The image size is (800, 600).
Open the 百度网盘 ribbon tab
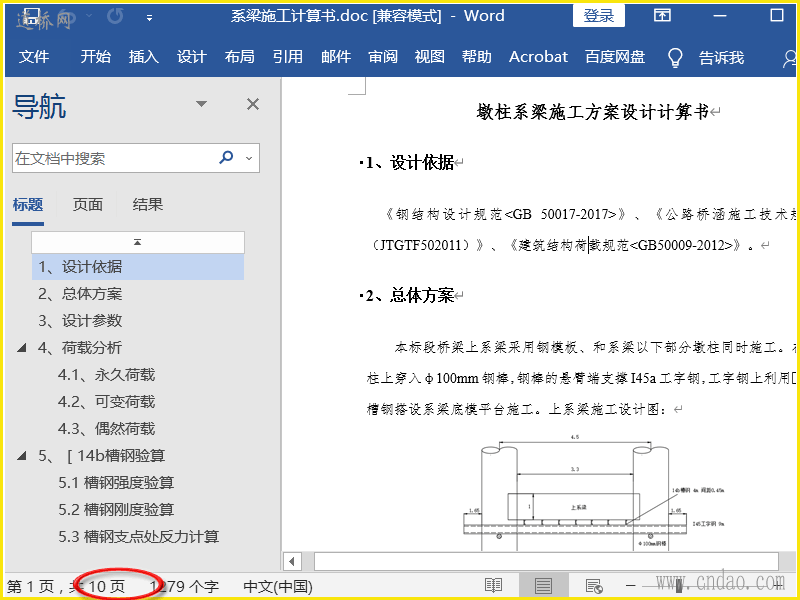coord(615,57)
